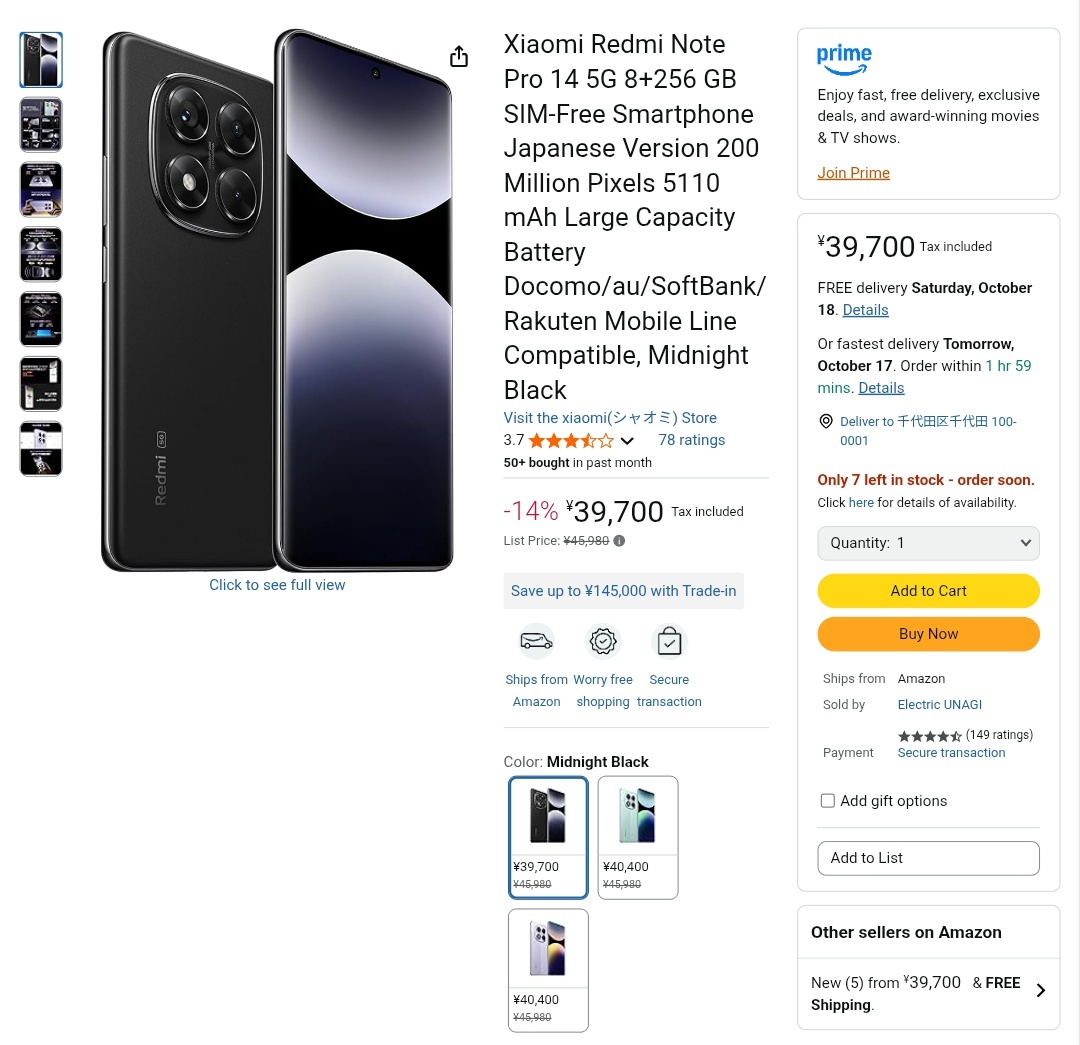Screen dimensions: 1080x1045
Task: Enable the Add gift options checkbox
Action: tap(828, 801)
